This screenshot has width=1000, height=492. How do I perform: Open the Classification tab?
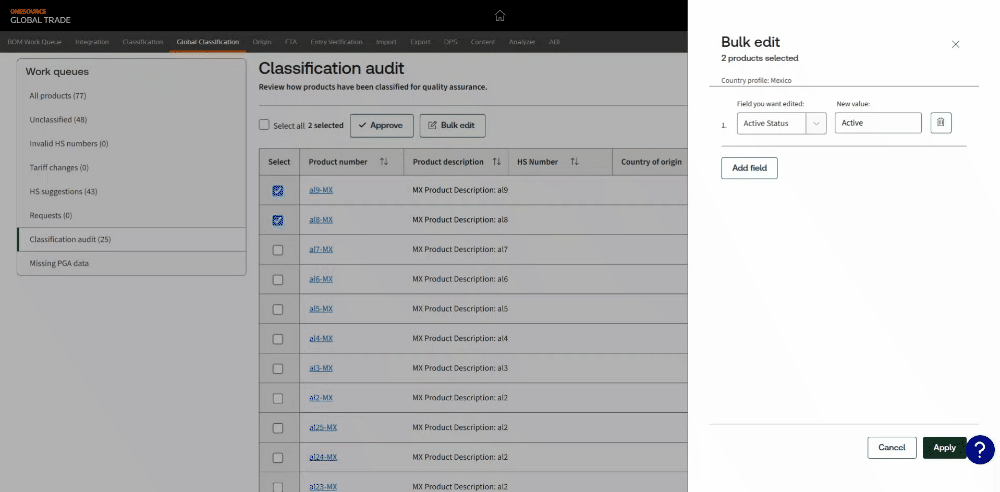(x=142, y=42)
